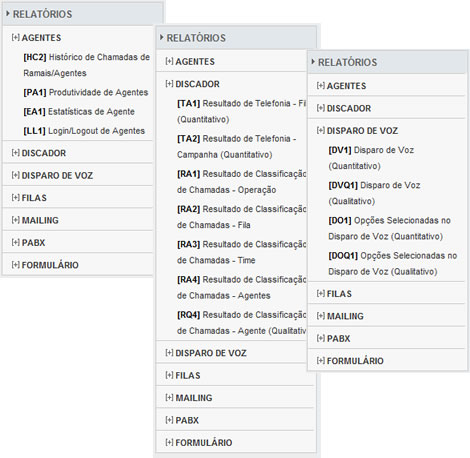The height and width of the screenshot is (458, 470).
Task: Expand FORMULÁRIO in the leftmost panel
Action: click(x=45, y=265)
